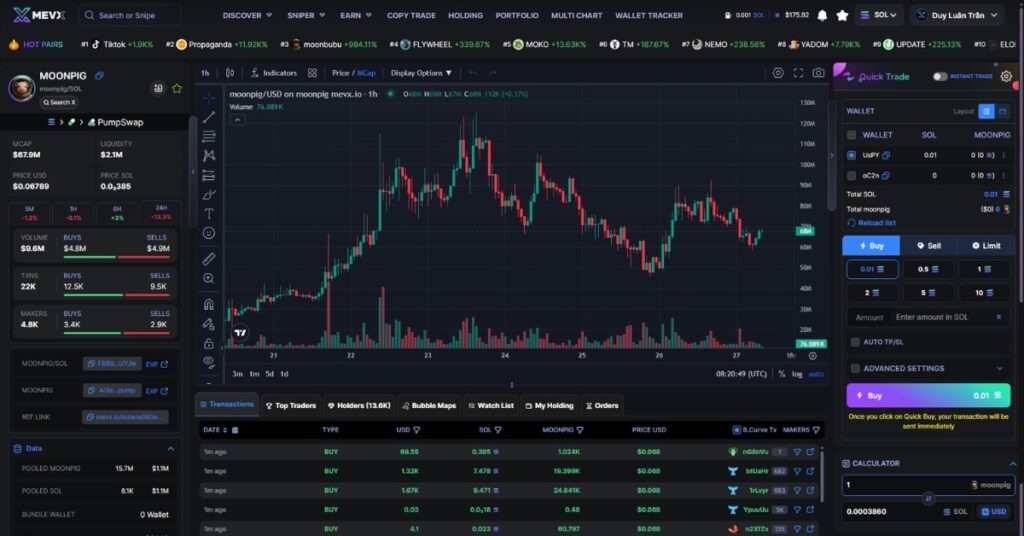Enable AUTO TP/SL checkbox

[x=855, y=342]
